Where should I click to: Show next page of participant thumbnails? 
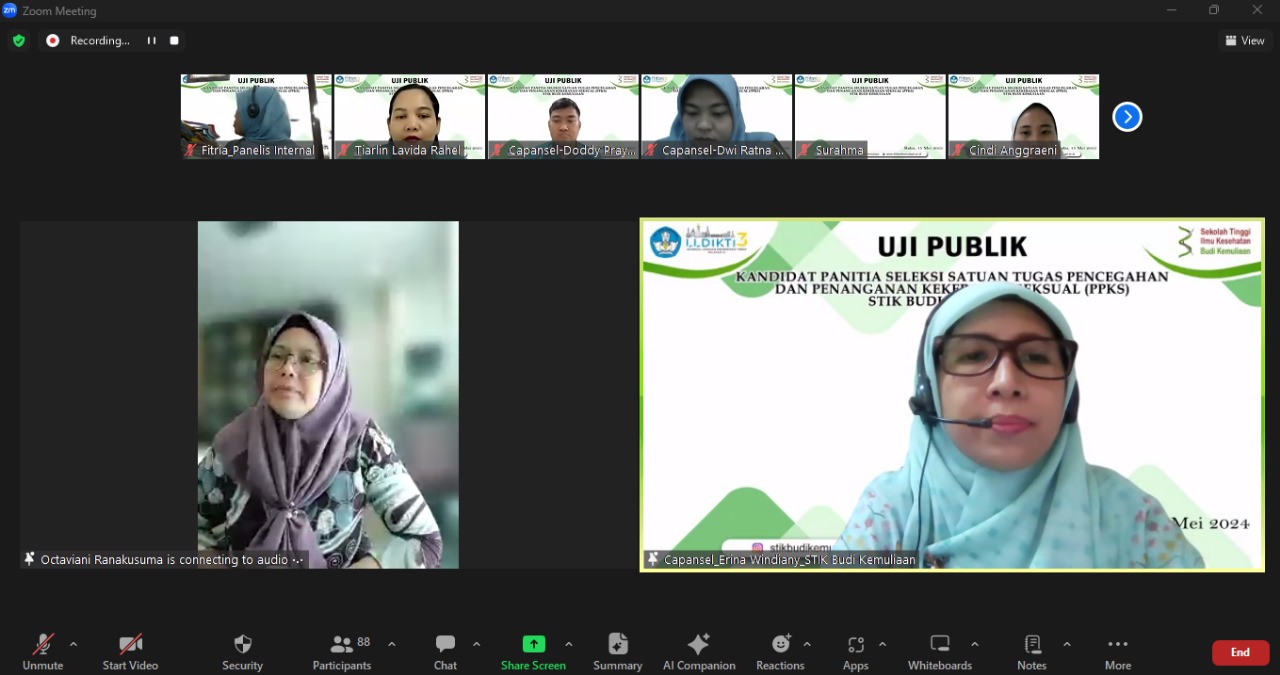1127,117
